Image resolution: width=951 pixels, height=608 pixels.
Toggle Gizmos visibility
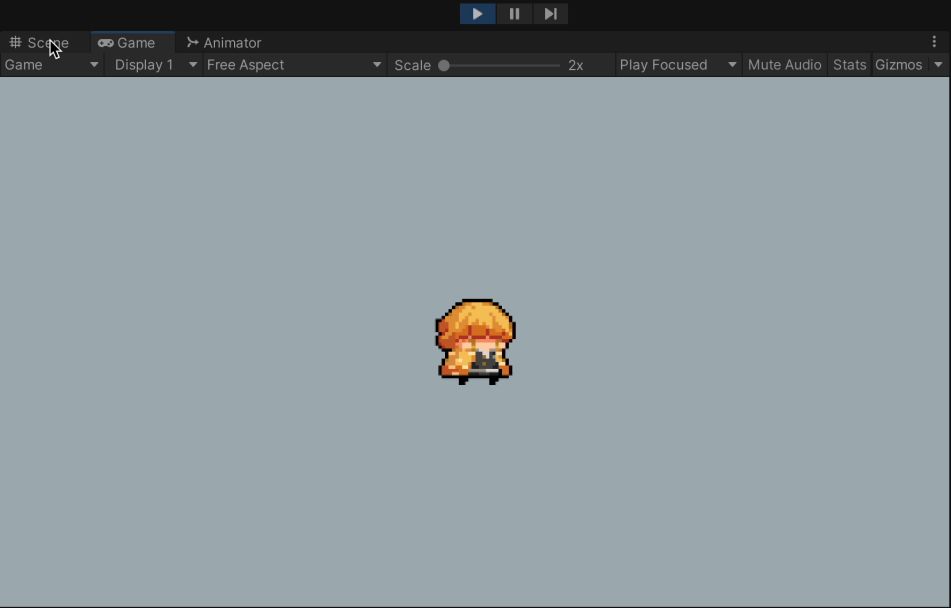point(898,65)
